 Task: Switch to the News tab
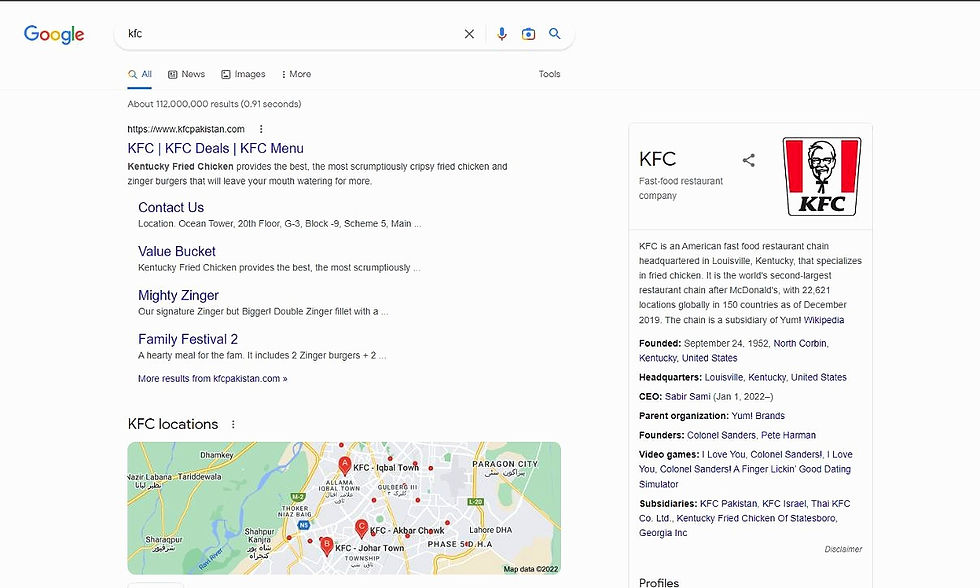(x=186, y=74)
